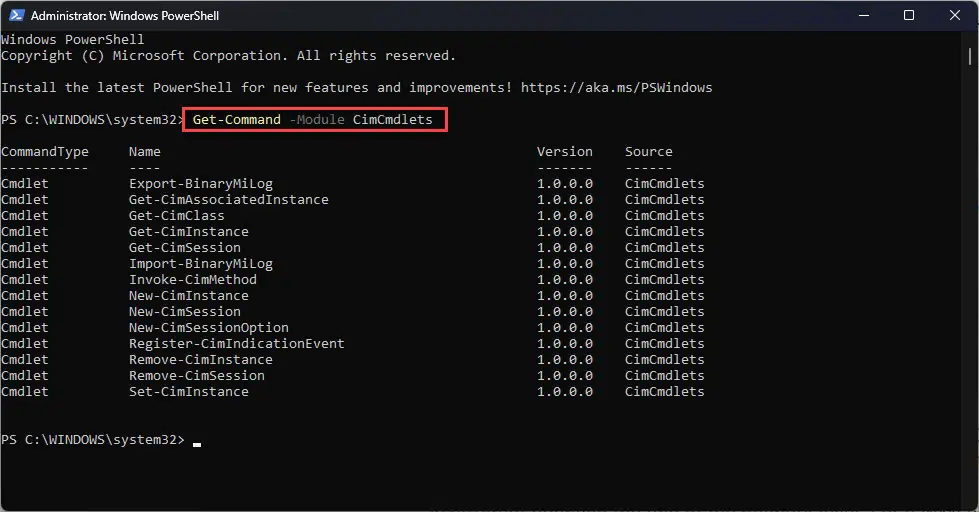Select Remove-CimSession cmdlet name
The width and height of the screenshot is (979, 512).
click(x=197, y=376)
